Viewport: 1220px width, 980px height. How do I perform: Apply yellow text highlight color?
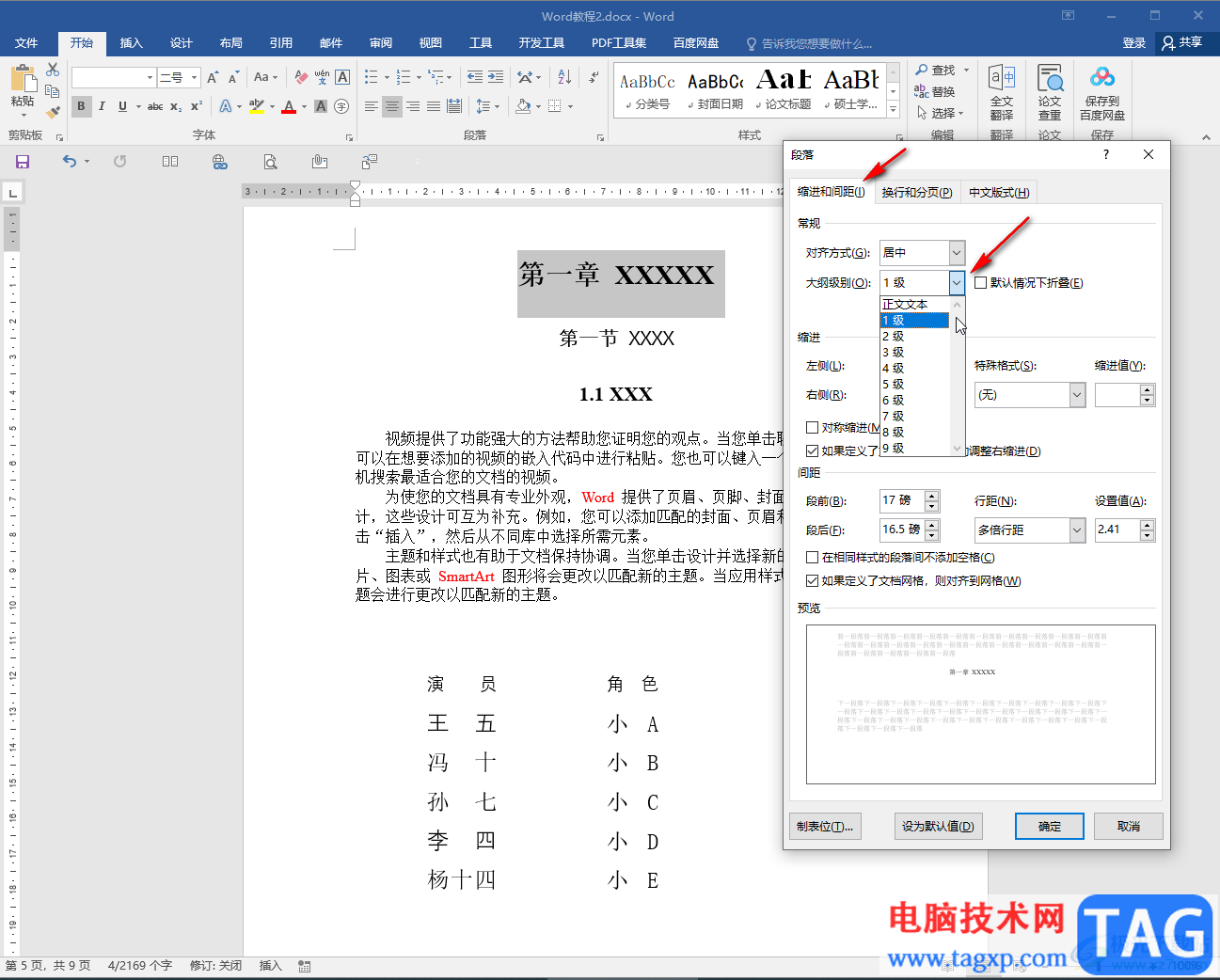[x=256, y=106]
